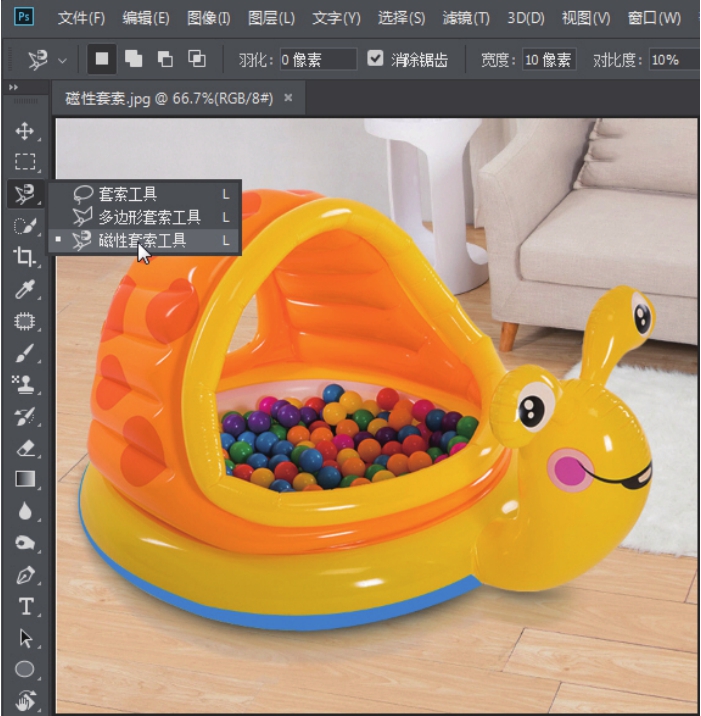Open the 文件(F) menu
The height and width of the screenshot is (716, 701).
(x=81, y=18)
